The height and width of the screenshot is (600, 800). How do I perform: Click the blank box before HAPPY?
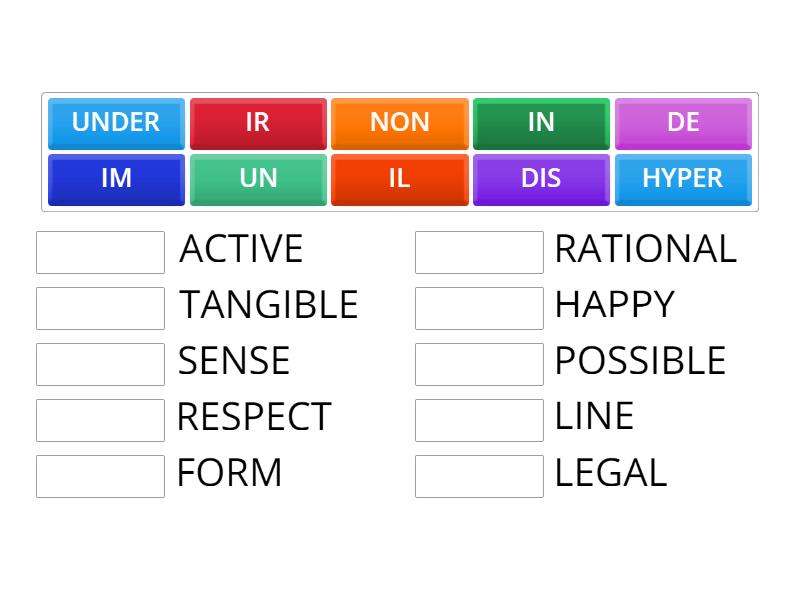click(478, 307)
